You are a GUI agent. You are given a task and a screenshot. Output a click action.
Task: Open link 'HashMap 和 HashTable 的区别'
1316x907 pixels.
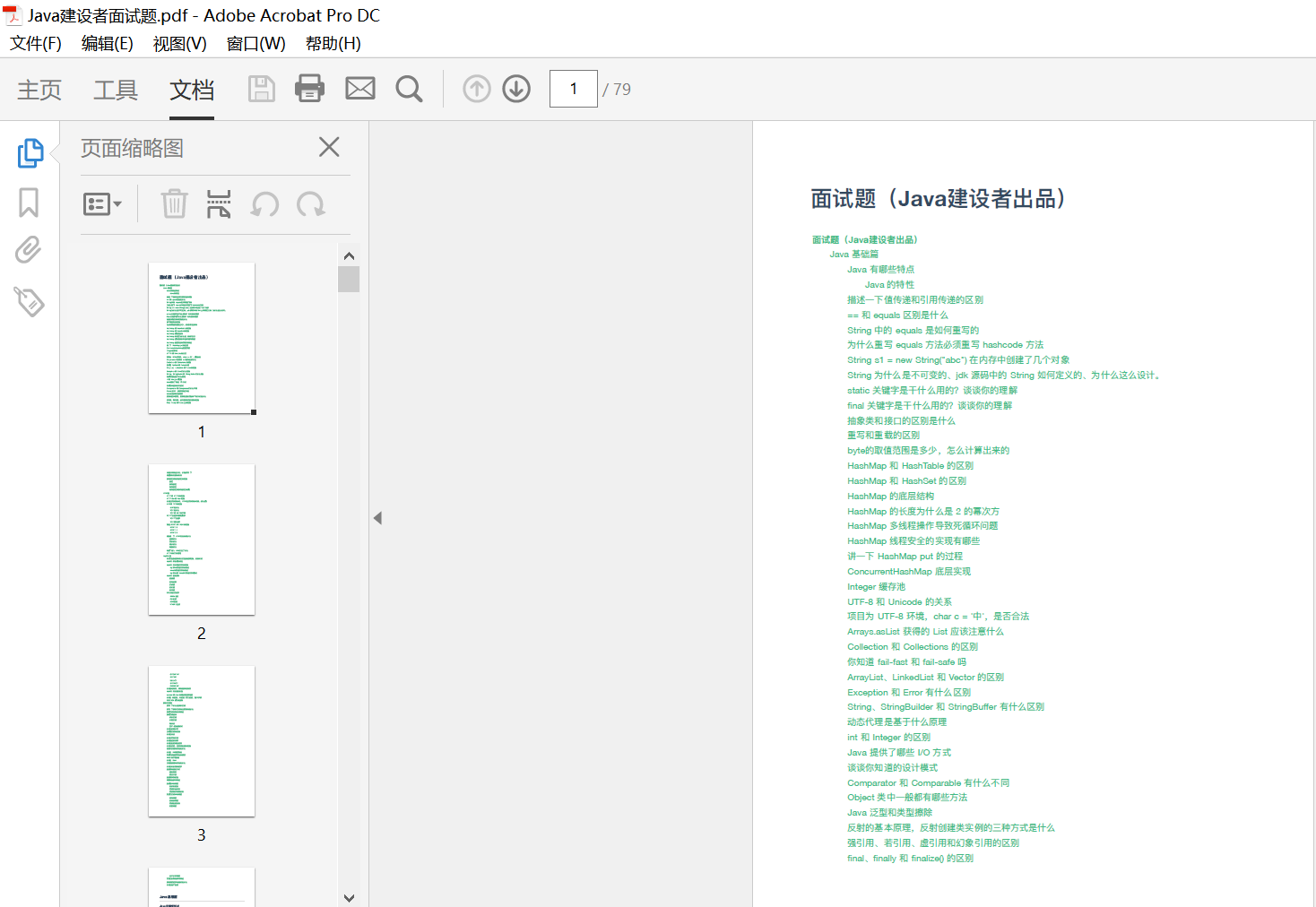click(911, 466)
